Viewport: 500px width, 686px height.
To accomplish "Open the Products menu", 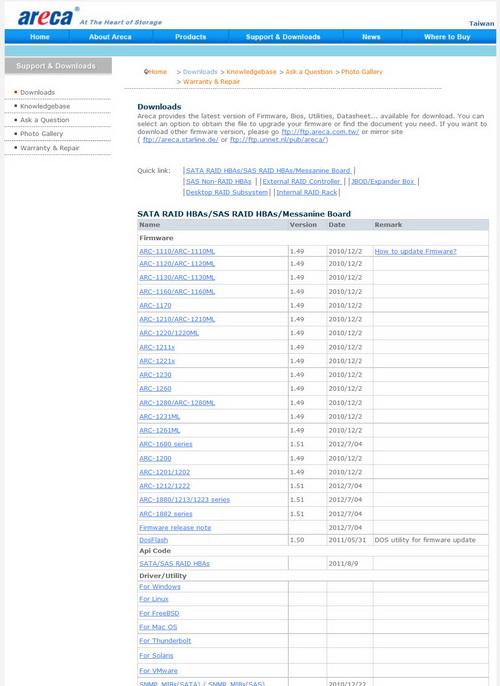I will tap(190, 37).
